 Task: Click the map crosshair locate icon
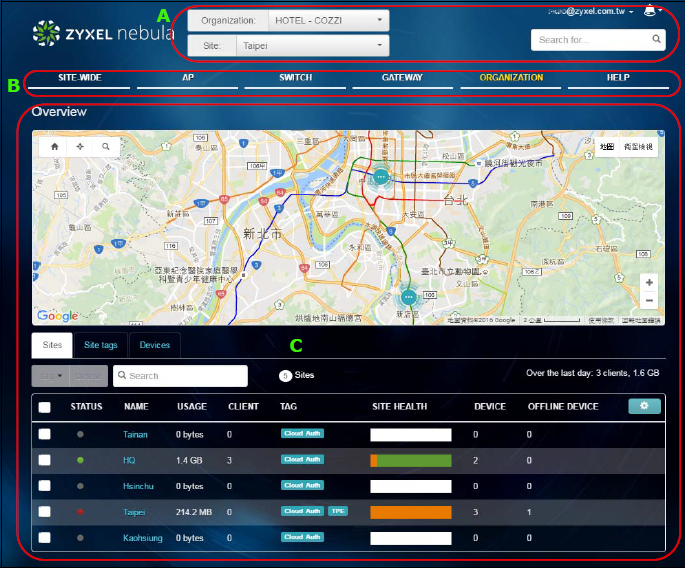point(80,147)
